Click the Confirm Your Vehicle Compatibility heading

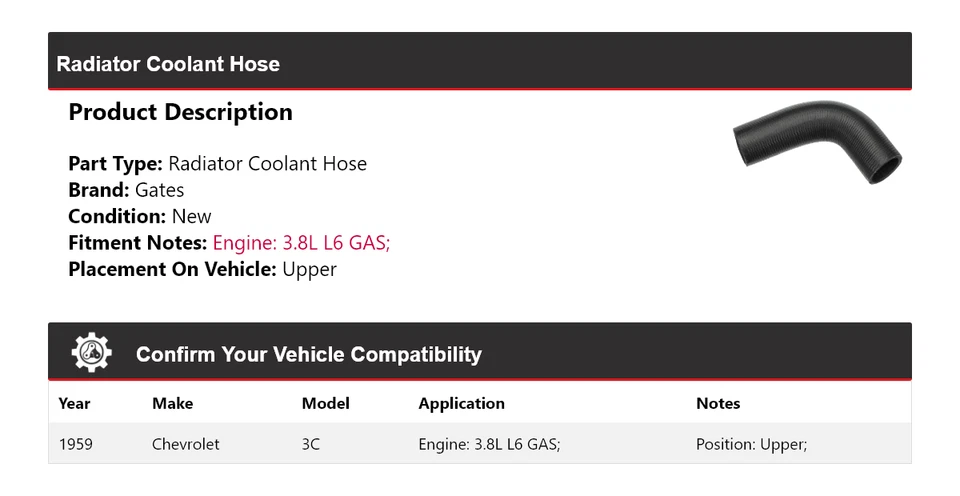[x=308, y=354]
